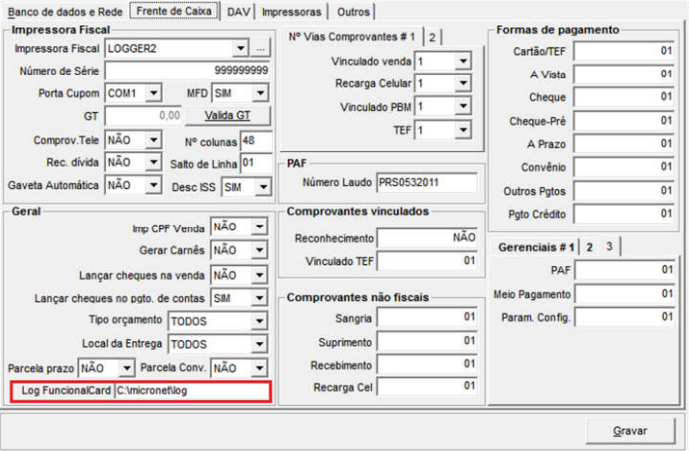This screenshot has width=689, height=451.
Task: Switch to Gerenciais tab 2
Action: [590, 247]
